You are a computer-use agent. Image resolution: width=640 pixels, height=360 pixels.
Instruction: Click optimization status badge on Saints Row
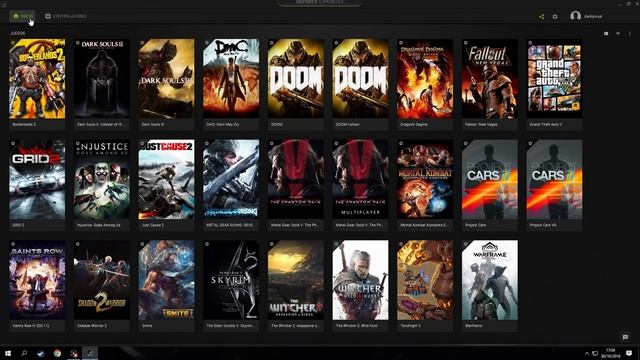point(13,244)
